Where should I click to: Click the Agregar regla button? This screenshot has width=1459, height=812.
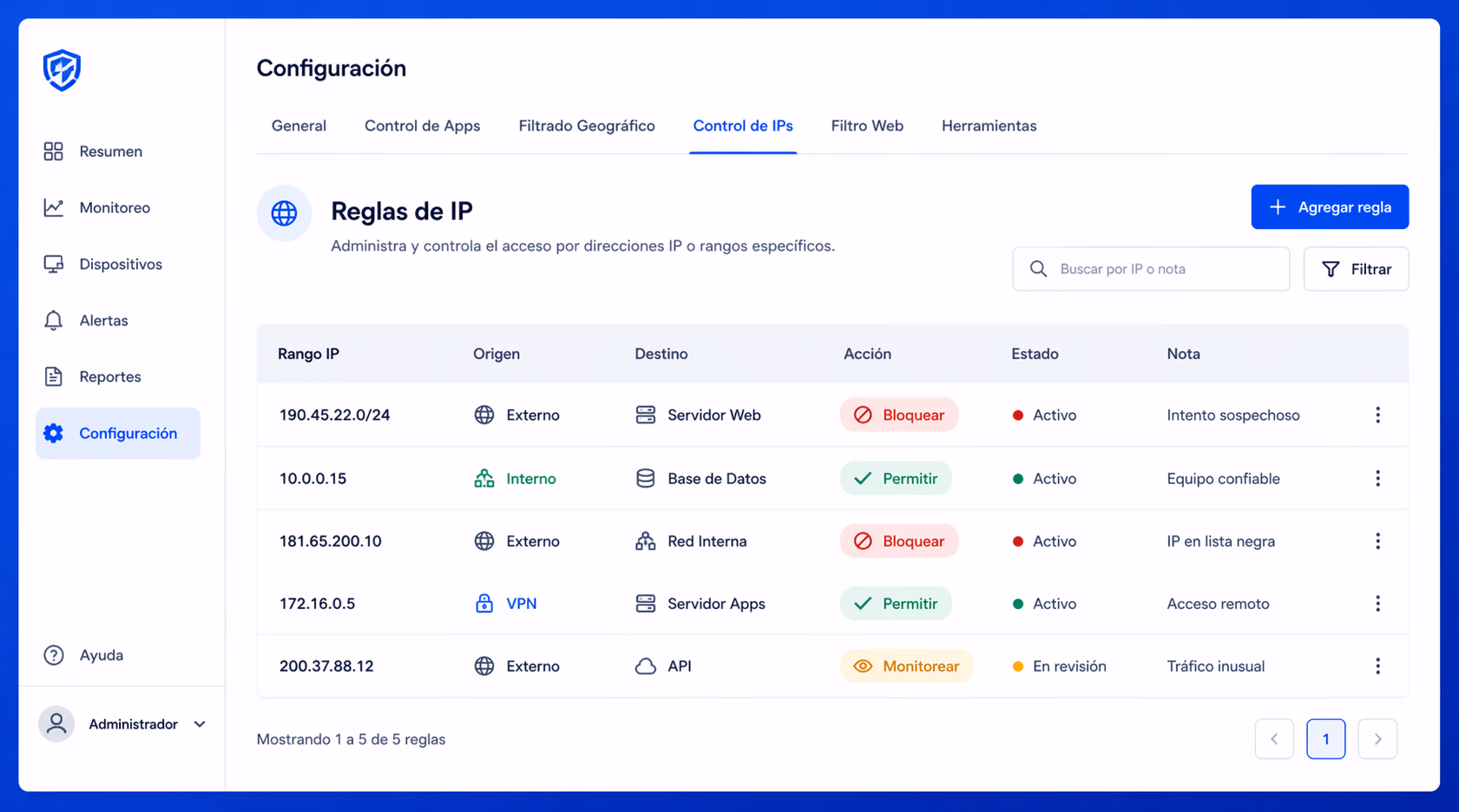click(x=1330, y=207)
